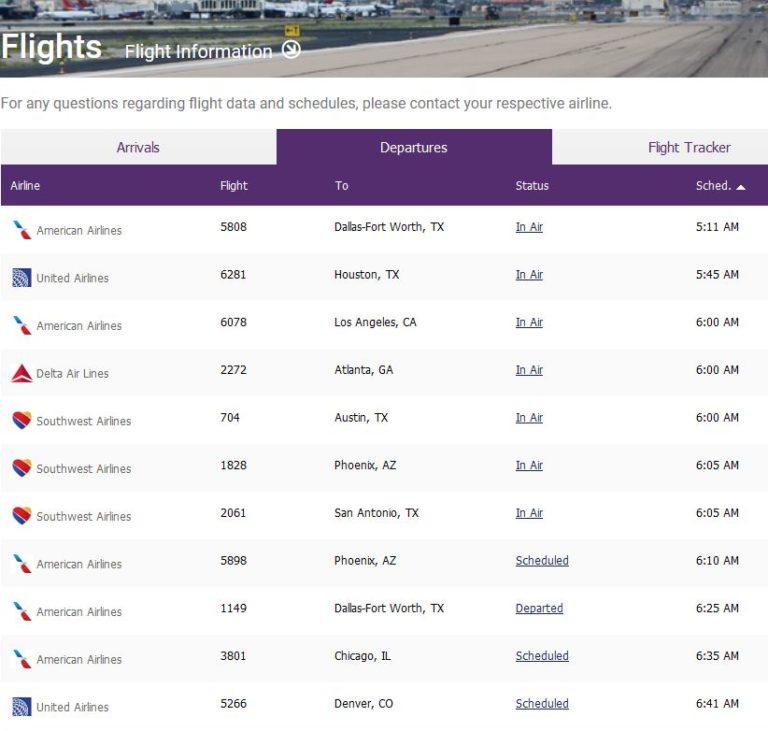The height and width of the screenshot is (731, 768).
Task: Click scheduled time 6:41 AM
Action: (x=717, y=704)
